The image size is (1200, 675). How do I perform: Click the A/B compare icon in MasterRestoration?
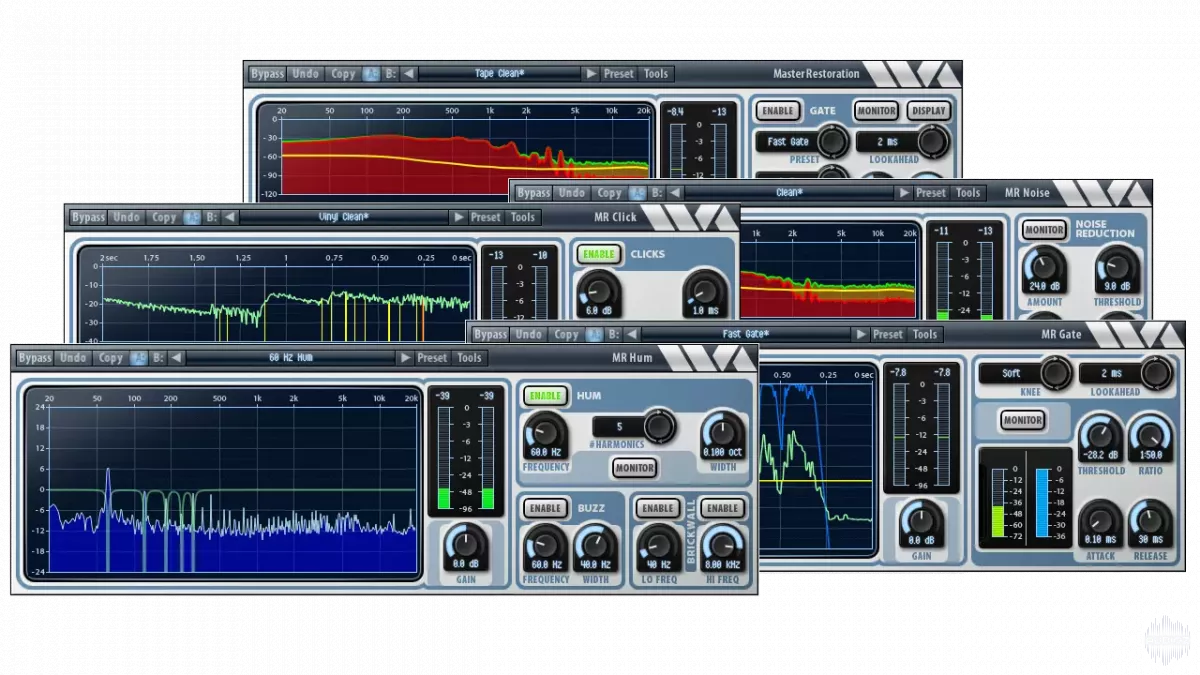(x=371, y=74)
